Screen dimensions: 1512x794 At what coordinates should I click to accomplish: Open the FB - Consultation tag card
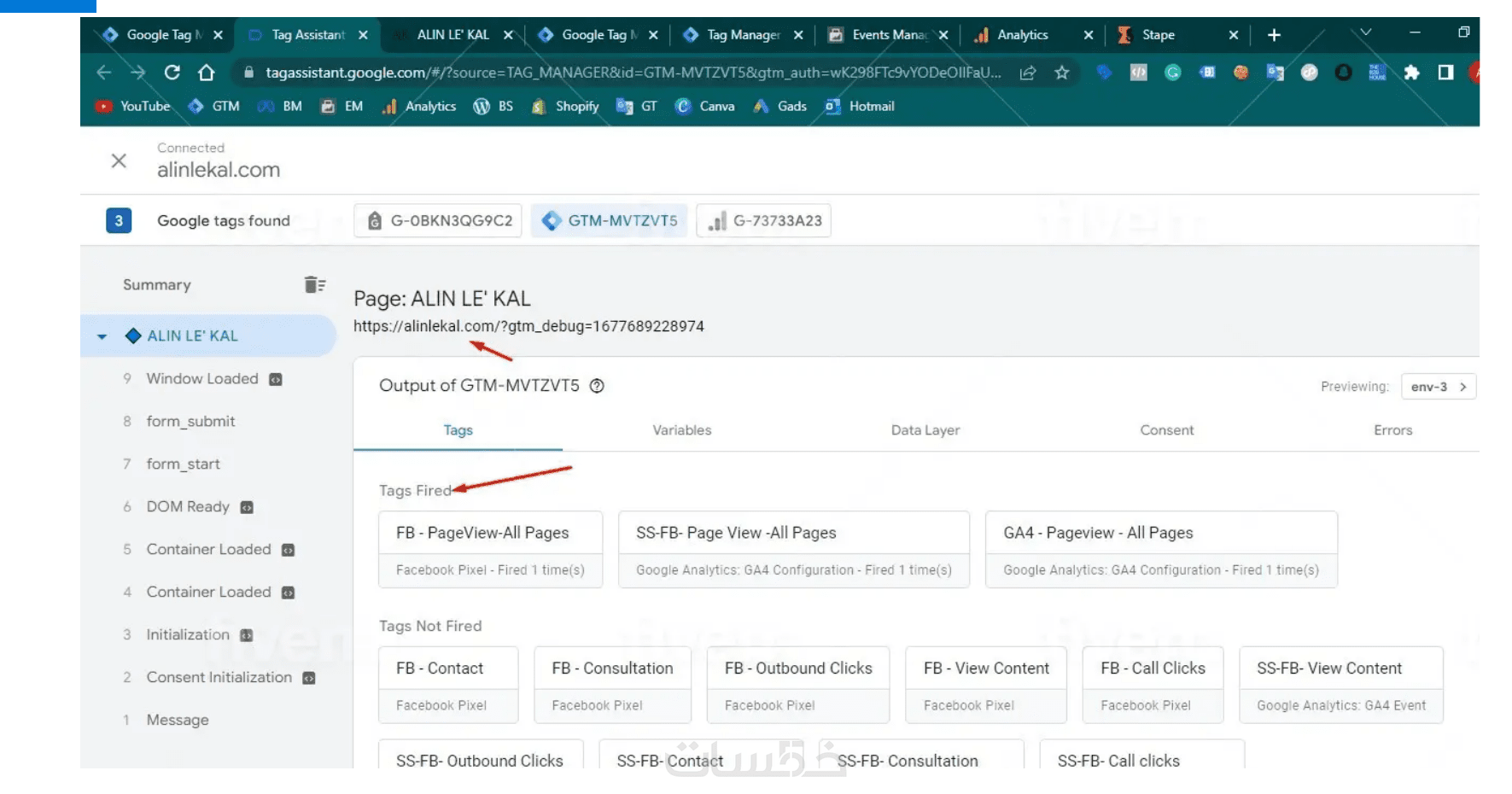pos(613,686)
